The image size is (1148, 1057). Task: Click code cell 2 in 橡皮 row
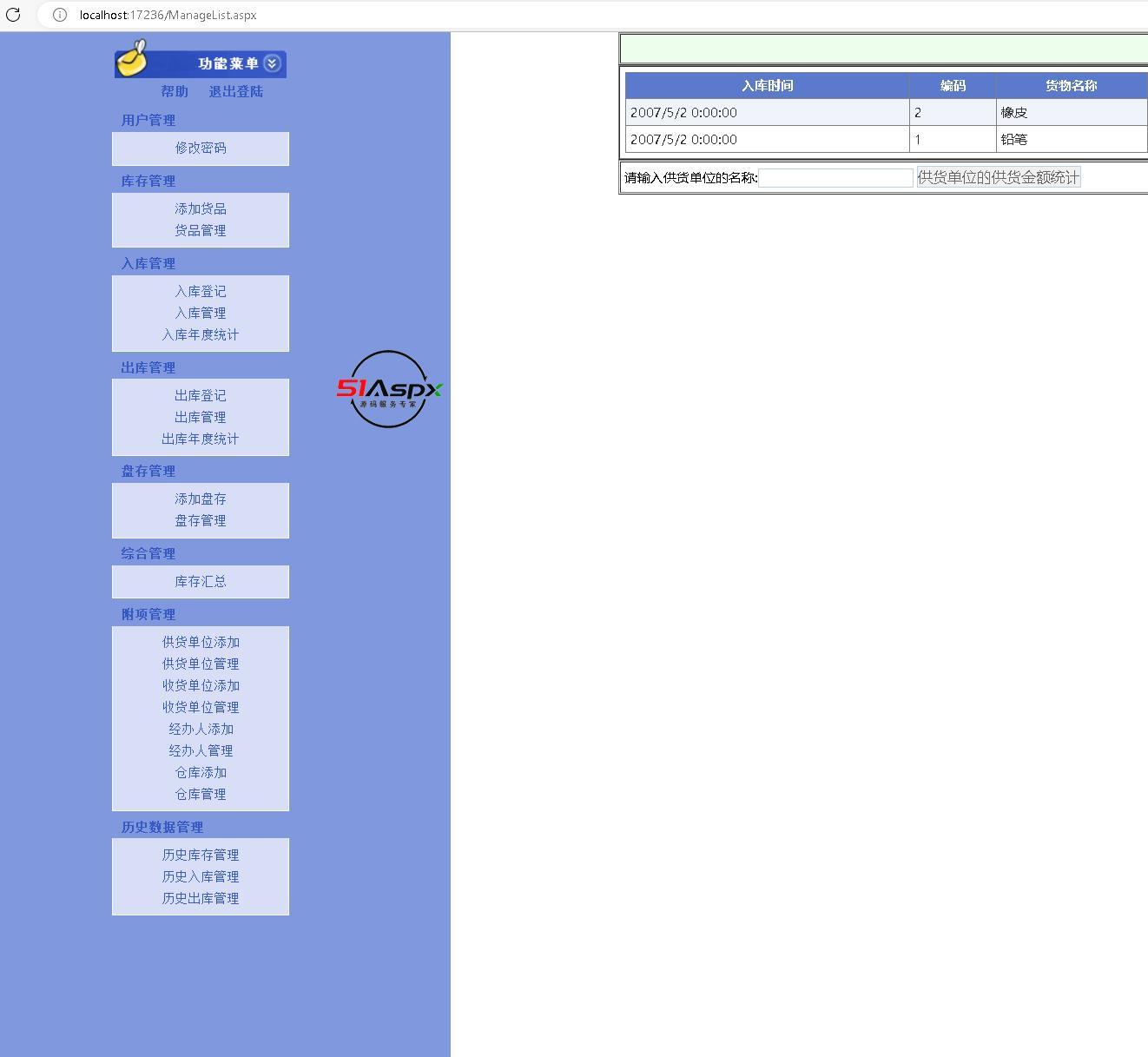953,112
